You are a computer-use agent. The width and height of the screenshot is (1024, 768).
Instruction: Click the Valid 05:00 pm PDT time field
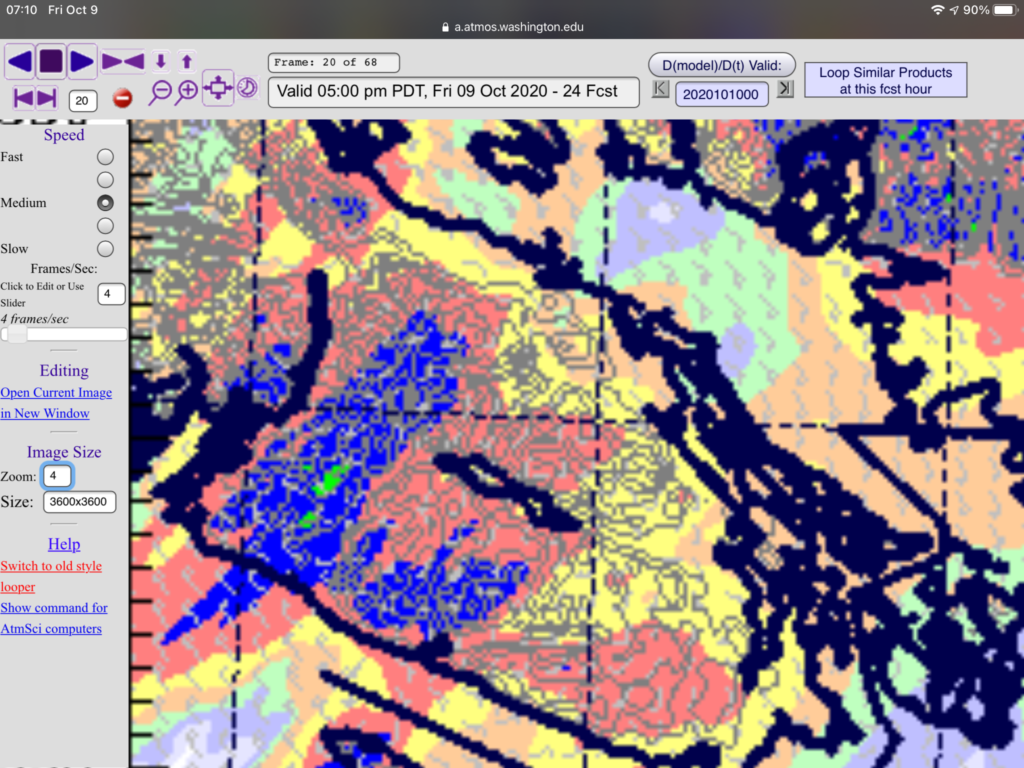click(x=454, y=91)
